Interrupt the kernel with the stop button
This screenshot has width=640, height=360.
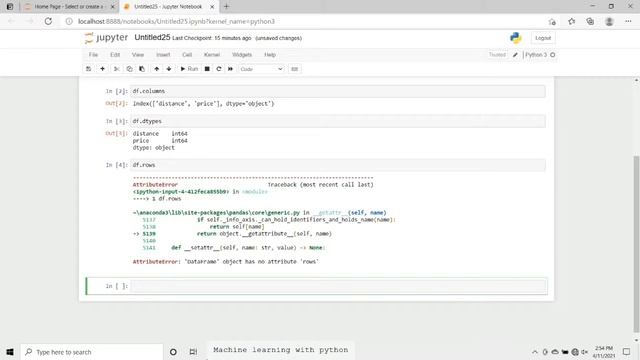[207, 69]
